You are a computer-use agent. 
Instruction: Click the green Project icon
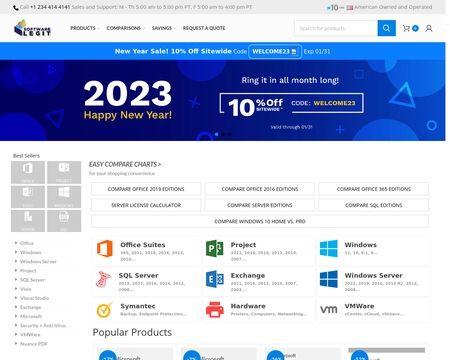(x=215, y=248)
